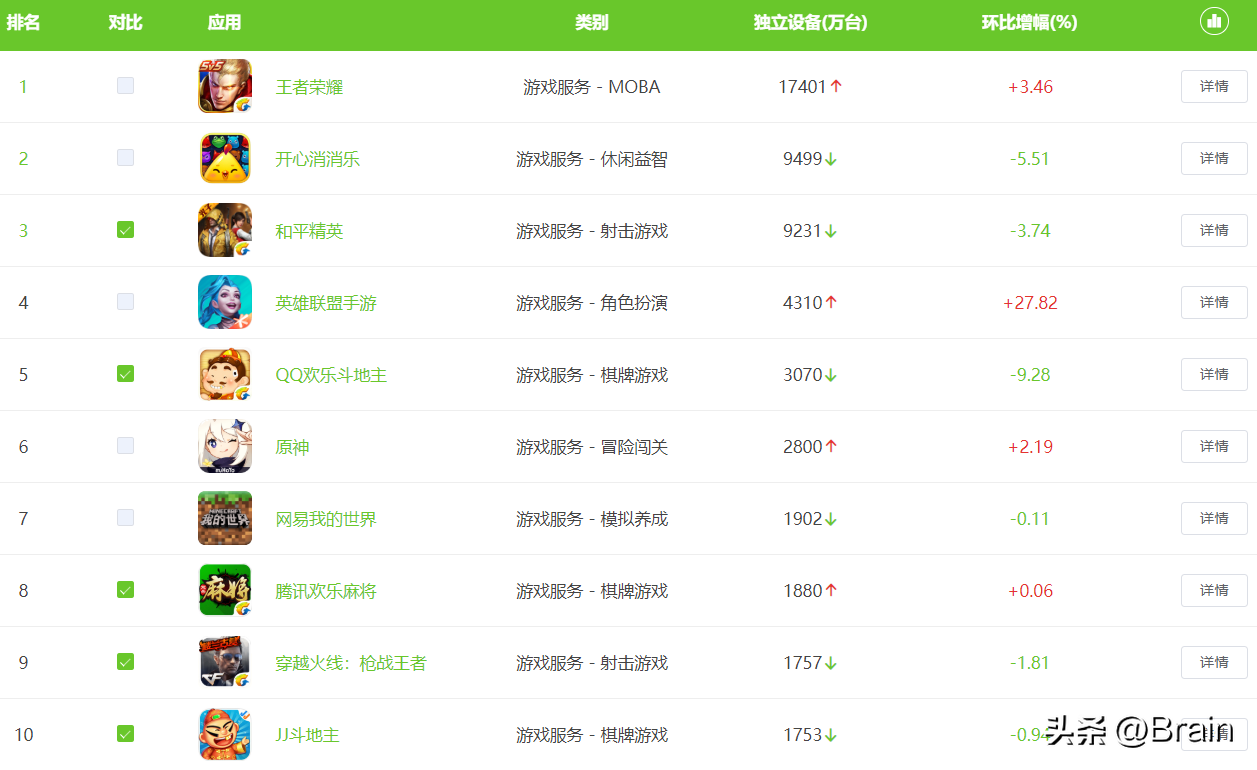Click the 游戏服务 - 休闲益智 category cell
The height and width of the screenshot is (770, 1257).
(x=592, y=159)
